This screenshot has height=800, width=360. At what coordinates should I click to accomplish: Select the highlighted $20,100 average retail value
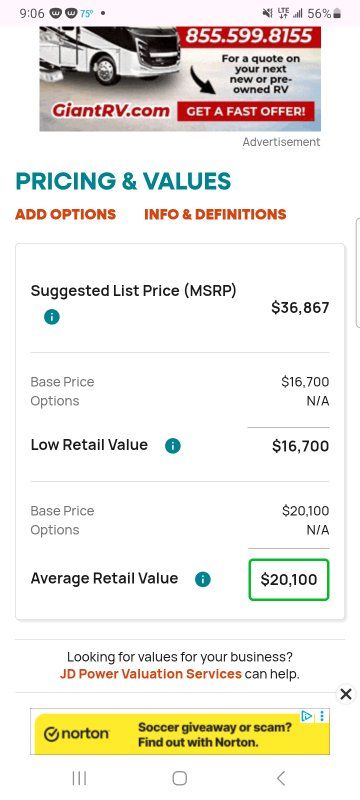tap(289, 580)
